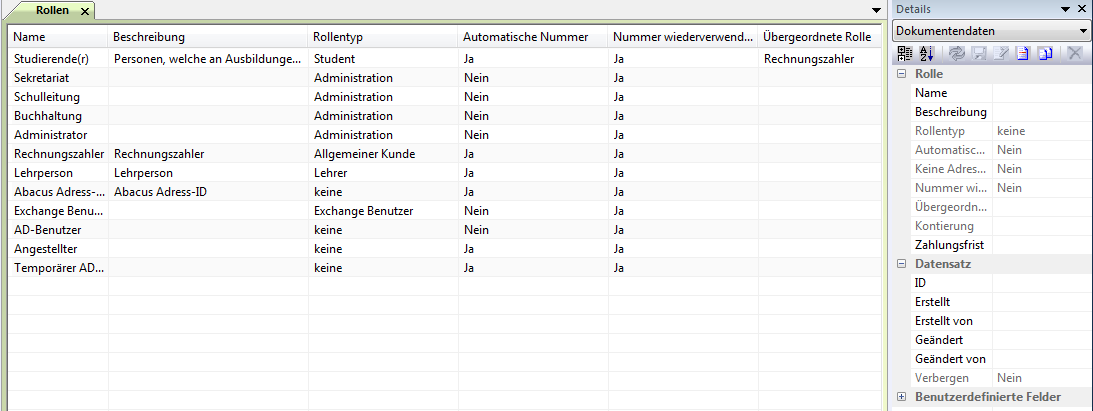
Task: Click the copy documents icon in Details toolbar
Action: 1045,54
